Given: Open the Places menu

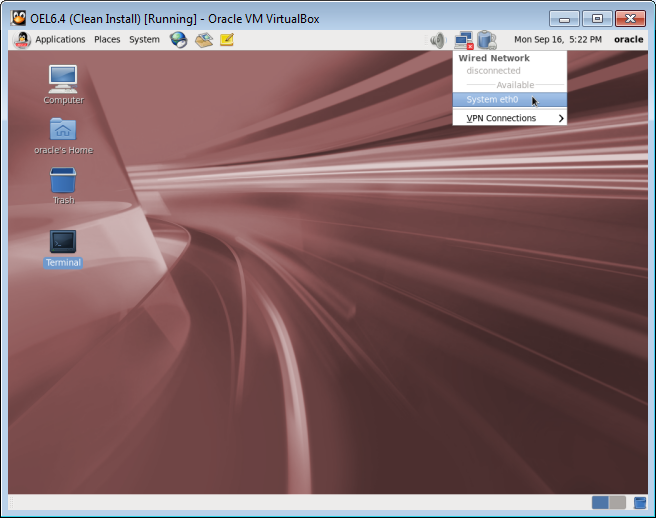Looking at the screenshot, I should coord(107,39).
